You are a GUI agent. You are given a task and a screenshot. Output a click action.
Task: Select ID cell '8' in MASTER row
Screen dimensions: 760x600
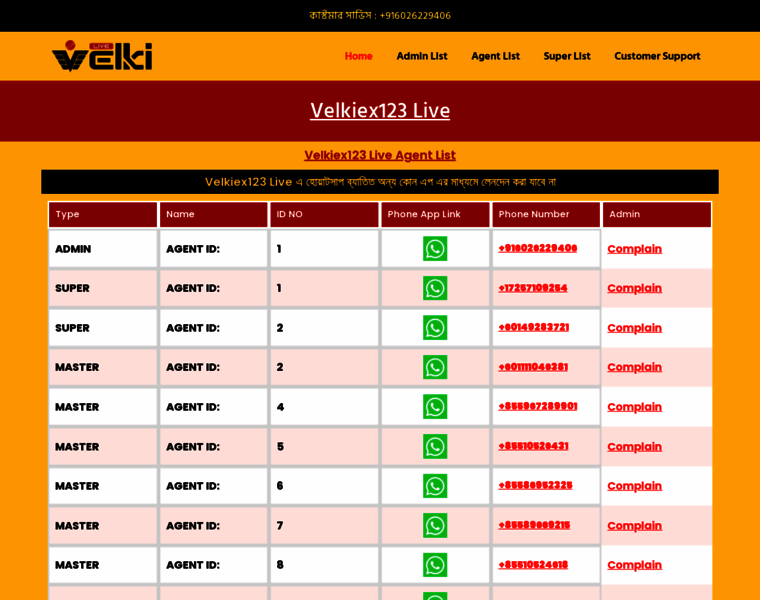pos(324,565)
